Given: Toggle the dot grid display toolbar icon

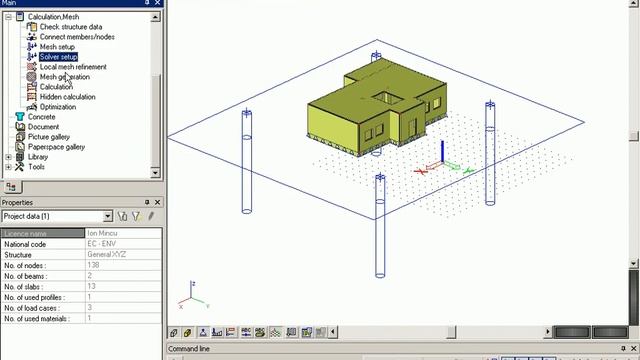Looking at the screenshot, I should (x=276, y=333).
